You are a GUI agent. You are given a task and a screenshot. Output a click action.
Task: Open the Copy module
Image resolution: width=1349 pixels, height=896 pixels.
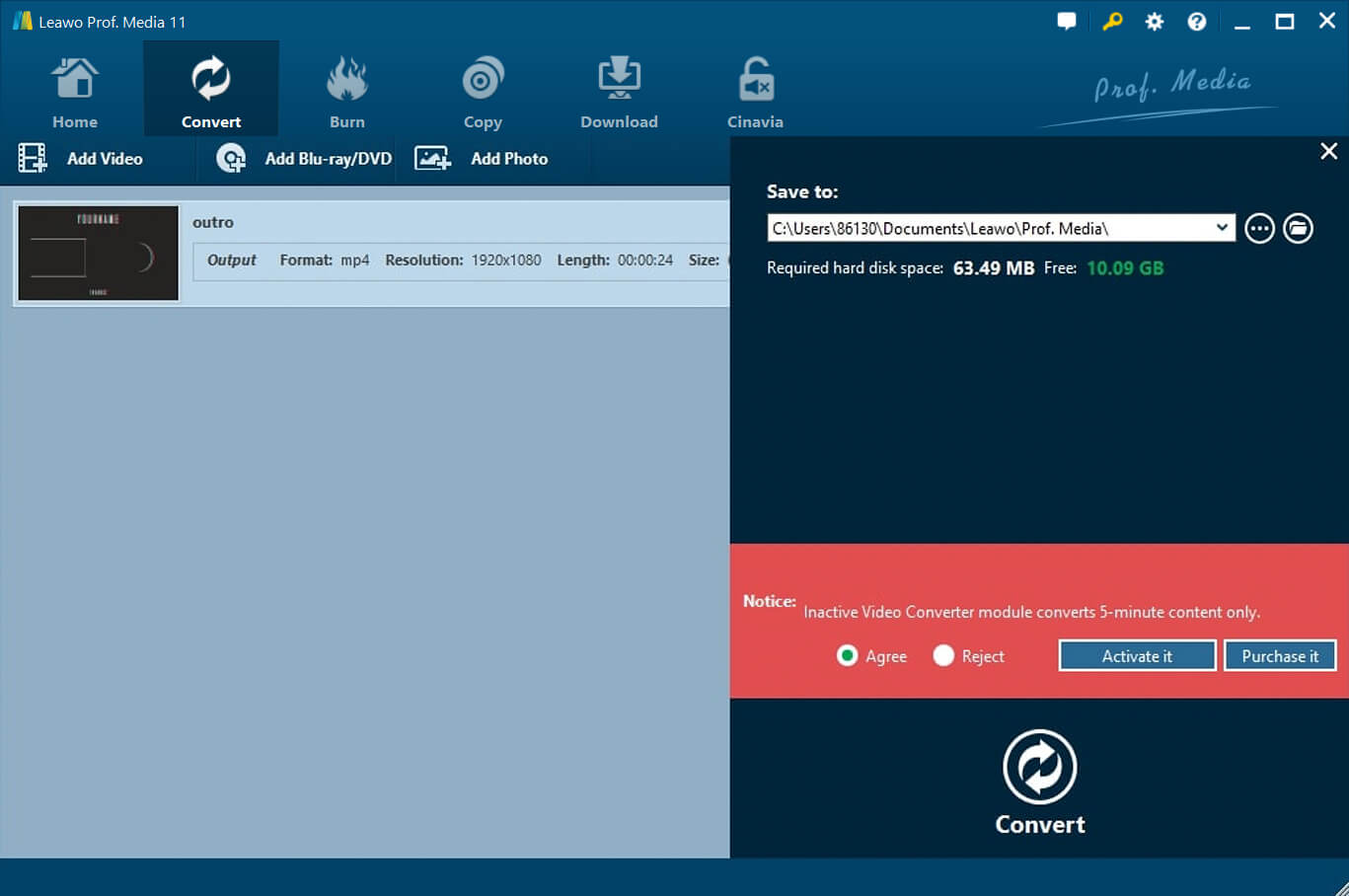click(483, 89)
